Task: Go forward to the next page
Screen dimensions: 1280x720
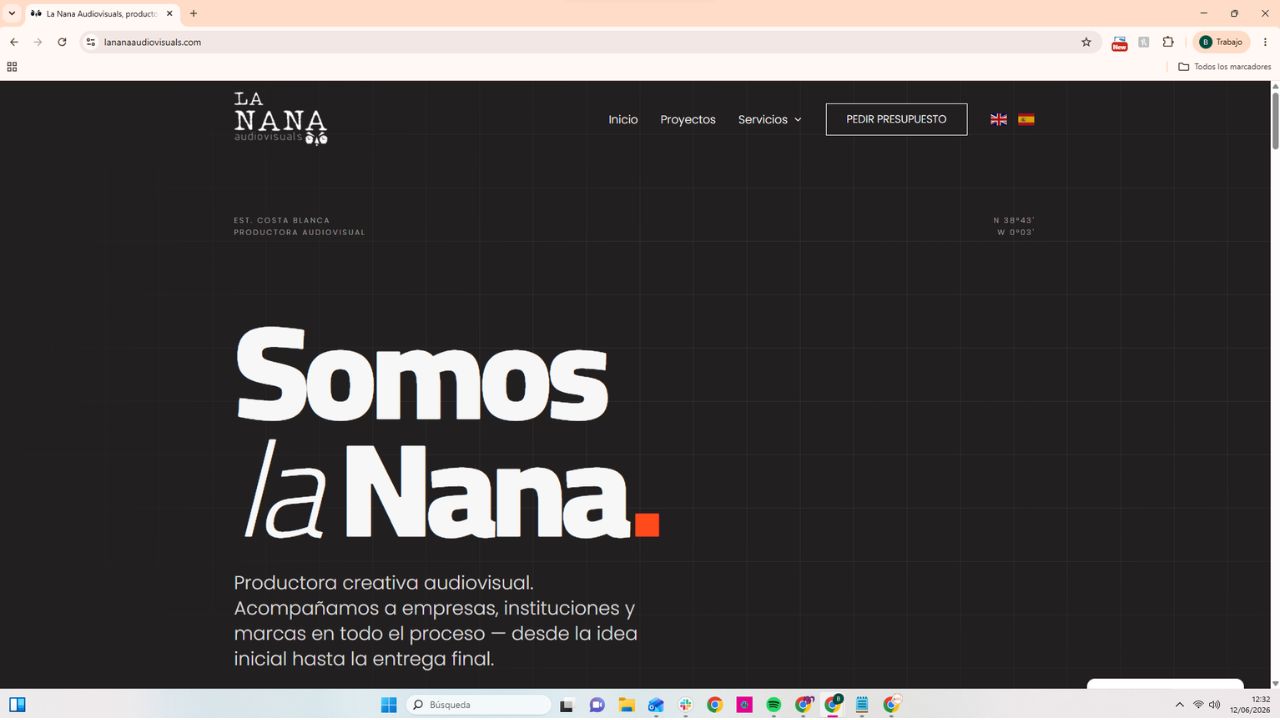Action: point(38,42)
